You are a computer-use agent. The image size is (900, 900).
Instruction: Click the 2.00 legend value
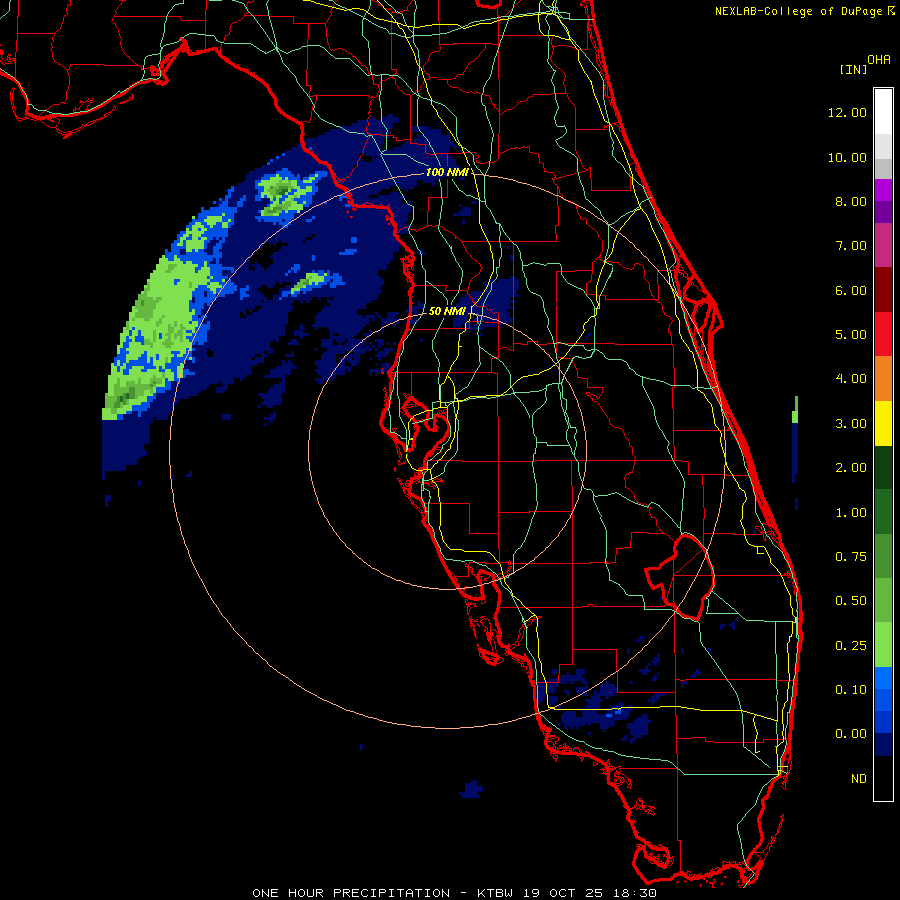pos(851,468)
